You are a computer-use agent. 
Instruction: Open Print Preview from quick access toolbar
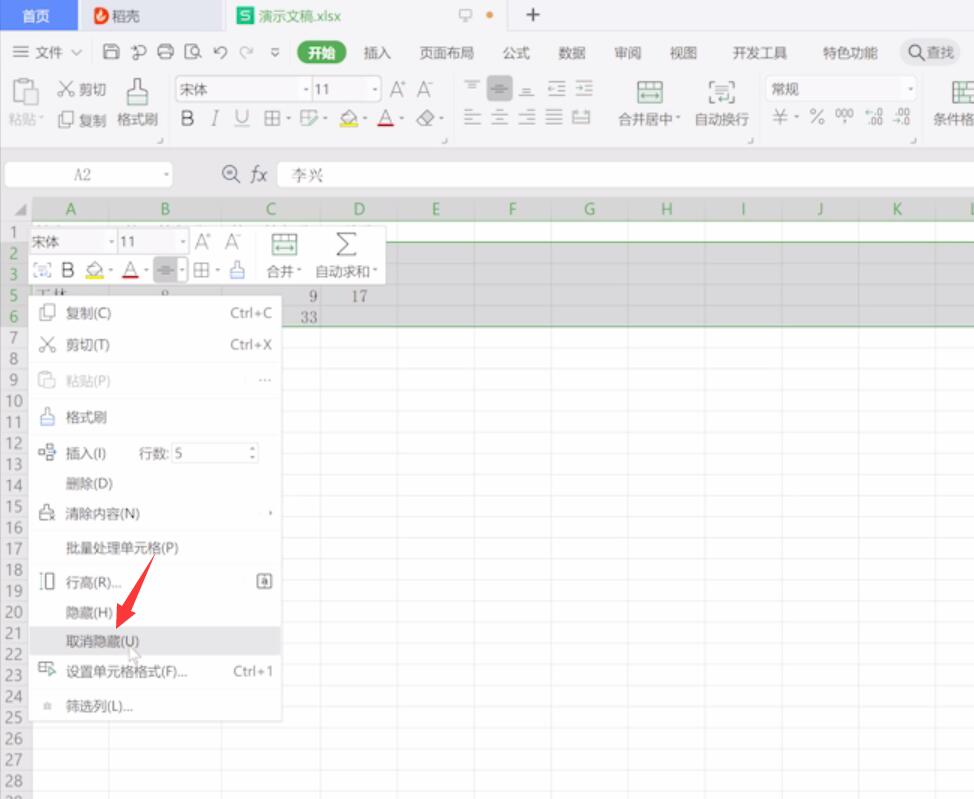click(193, 52)
